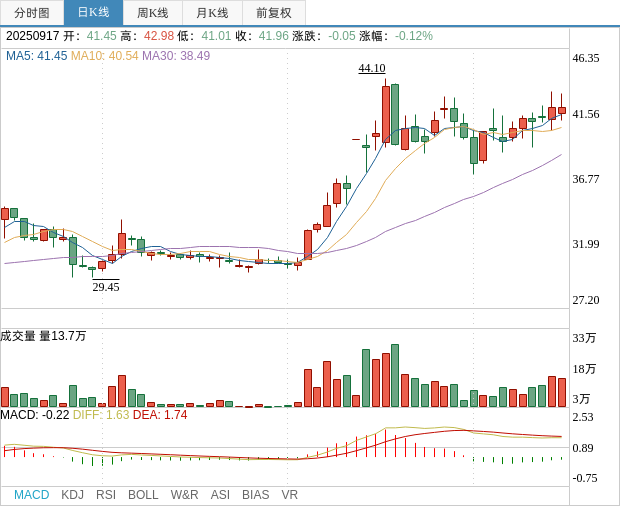Viewport: 620px width, 506px height.
Task: Click the candlestick under the 44.10 label
Action: (386, 114)
